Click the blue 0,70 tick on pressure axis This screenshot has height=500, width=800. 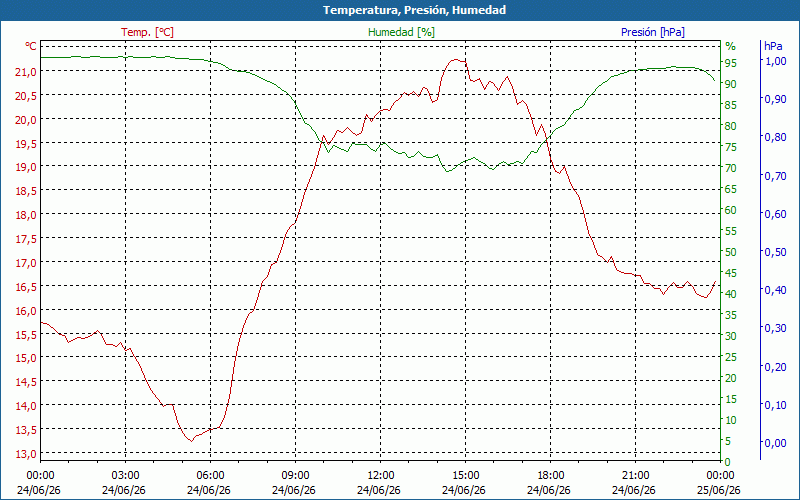pos(775,176)
